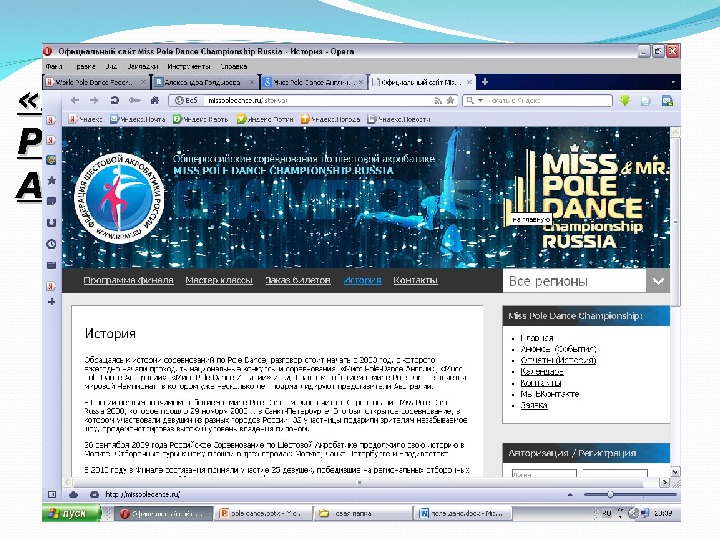
Task: Click the 'Отчеты (История)' sidebar link
Action: click(x=558, y=360)
